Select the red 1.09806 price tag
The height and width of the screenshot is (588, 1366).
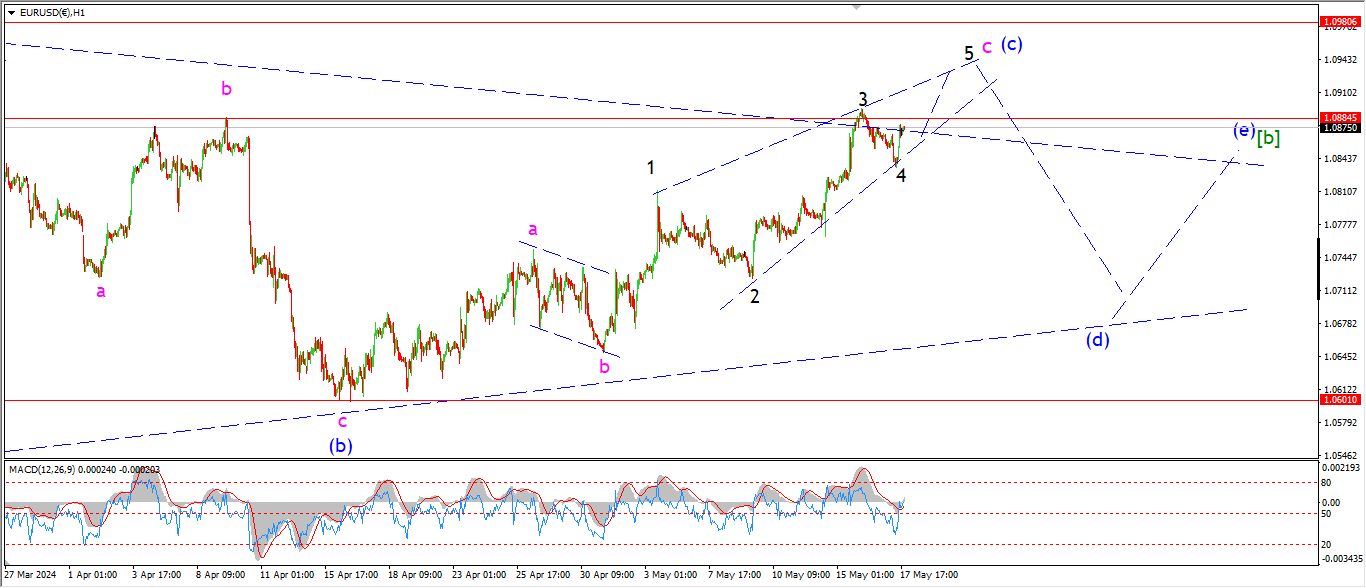(x=1339, y=21)
